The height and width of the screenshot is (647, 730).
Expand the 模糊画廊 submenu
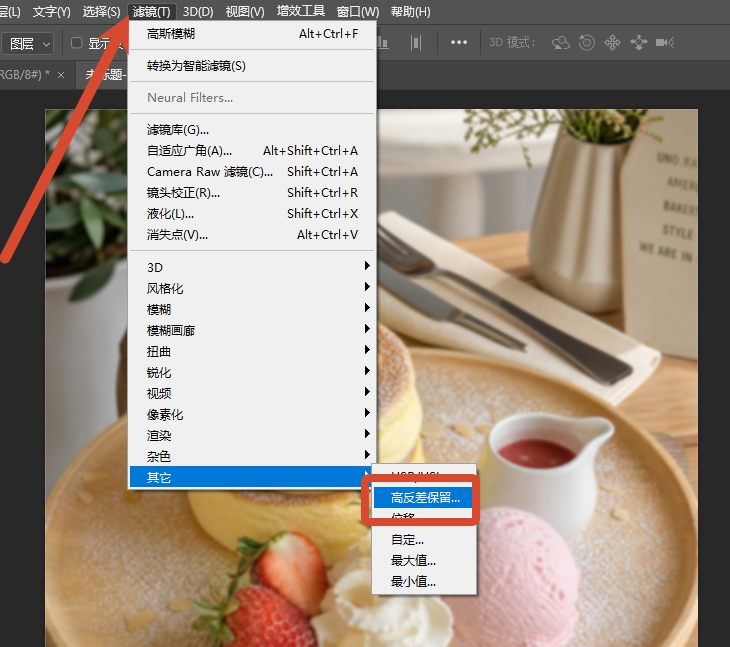(x=252, y=330)
